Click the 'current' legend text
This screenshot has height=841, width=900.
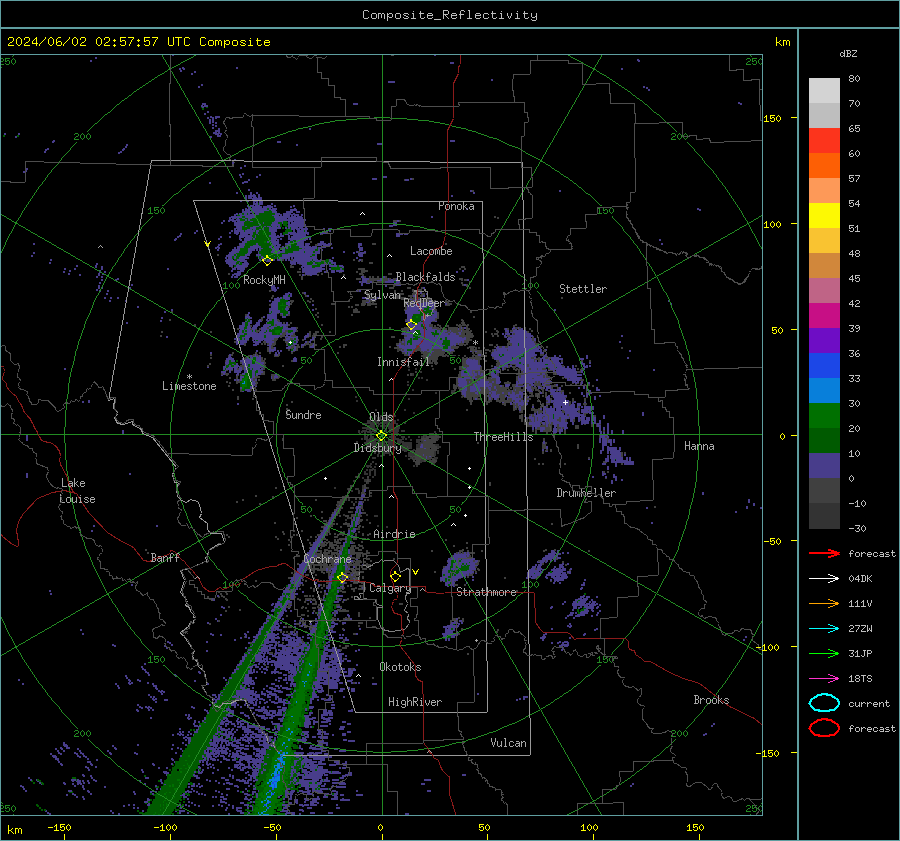coord(869,703)
